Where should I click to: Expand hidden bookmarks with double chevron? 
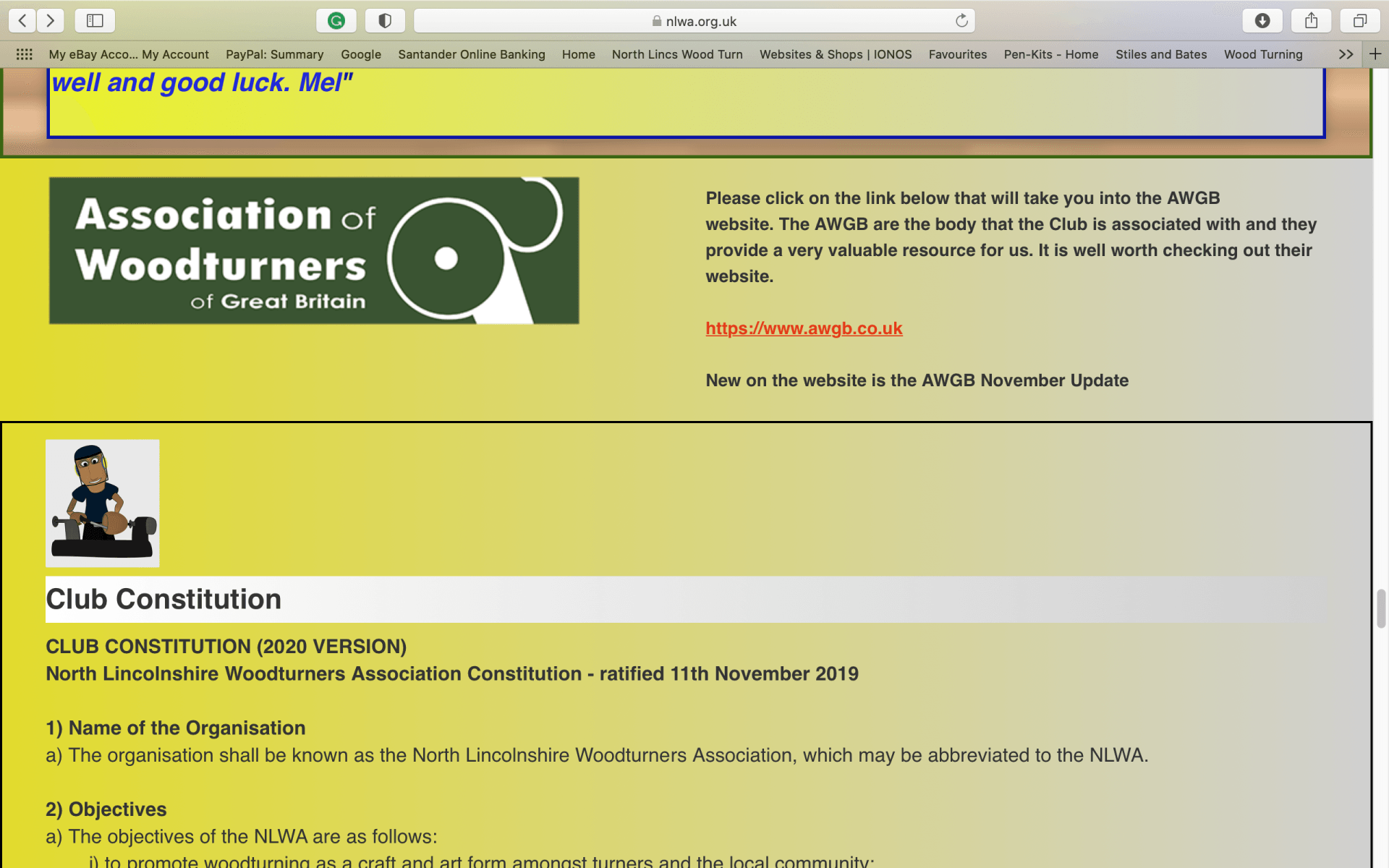[x=1346, y=54]
